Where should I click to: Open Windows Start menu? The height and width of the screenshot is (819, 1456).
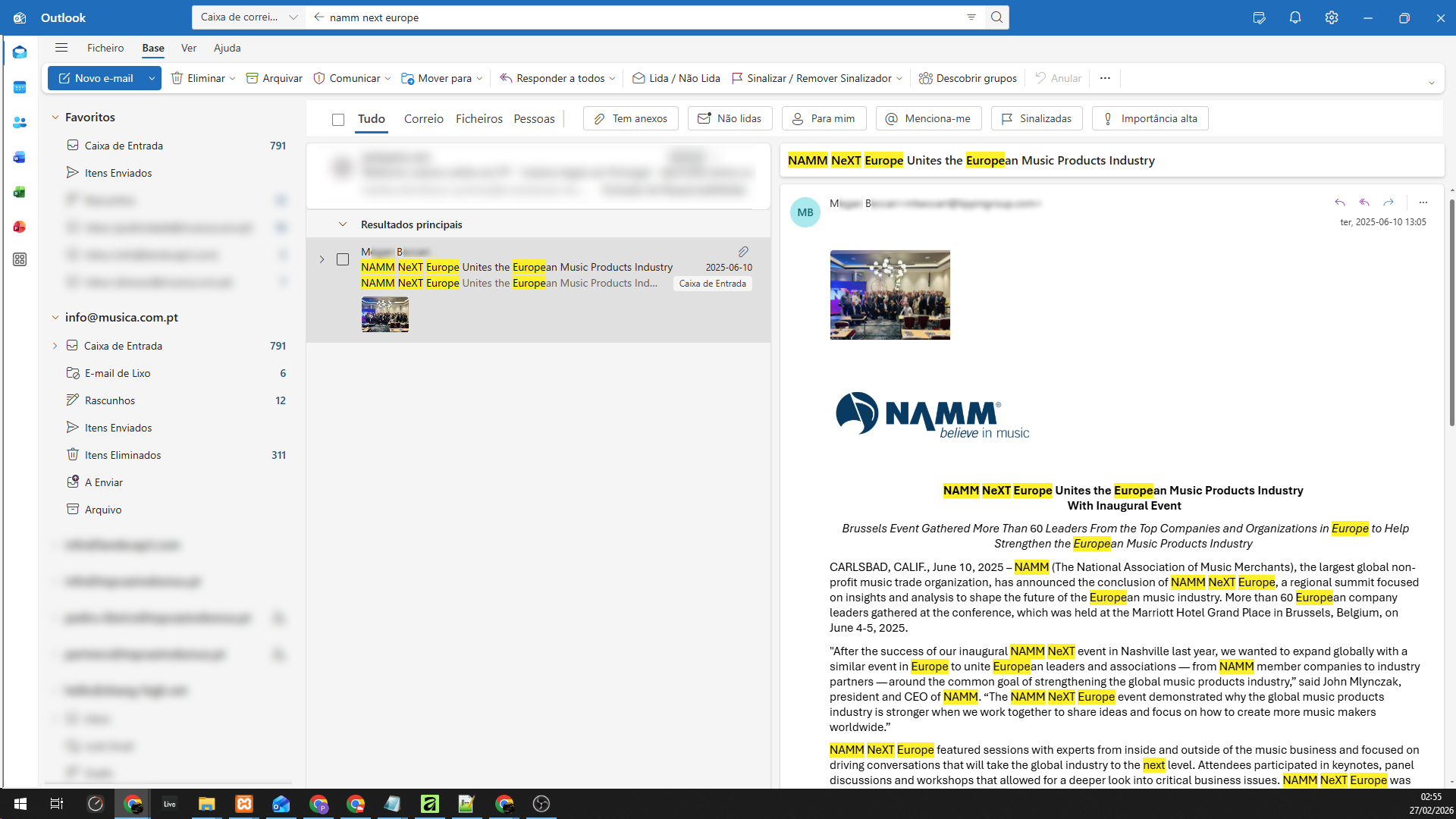click(20, 804)
